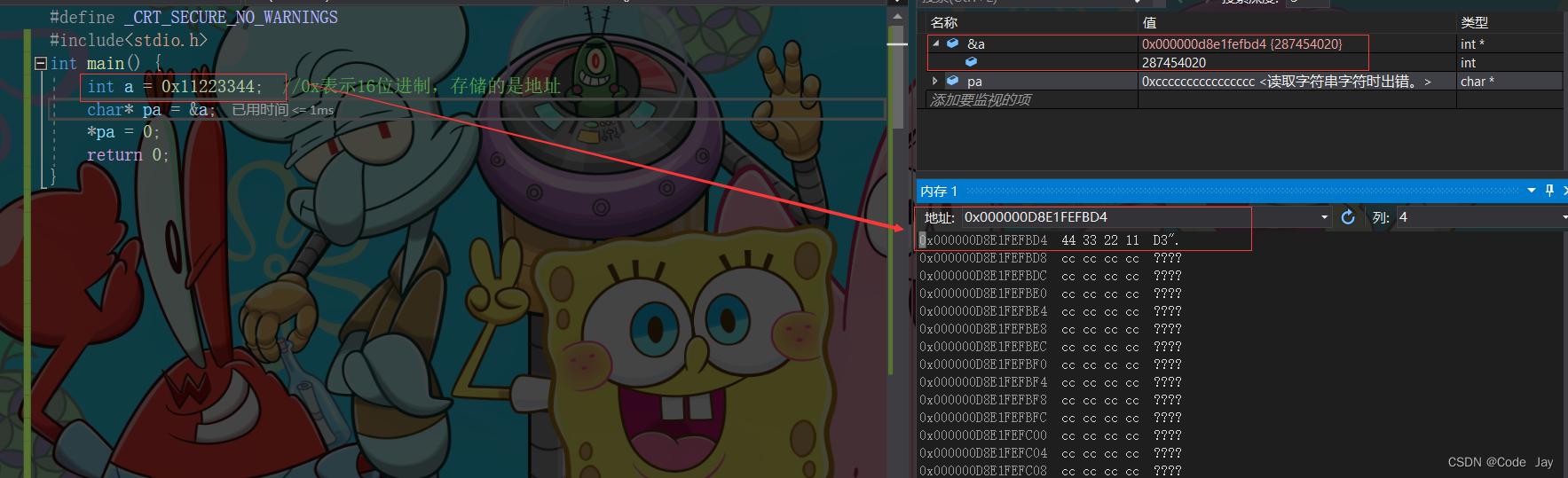Screen dimensions: 1568x478
Task: Click the bytes '44 33 22 11' in memory
Action: [1100, 240]
